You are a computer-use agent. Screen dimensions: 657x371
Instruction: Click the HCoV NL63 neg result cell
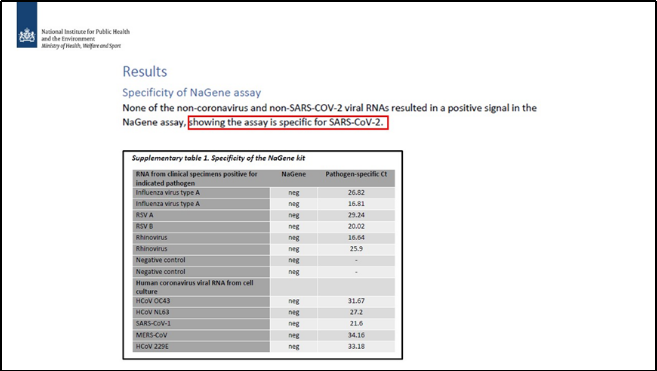tap(294, 313)
